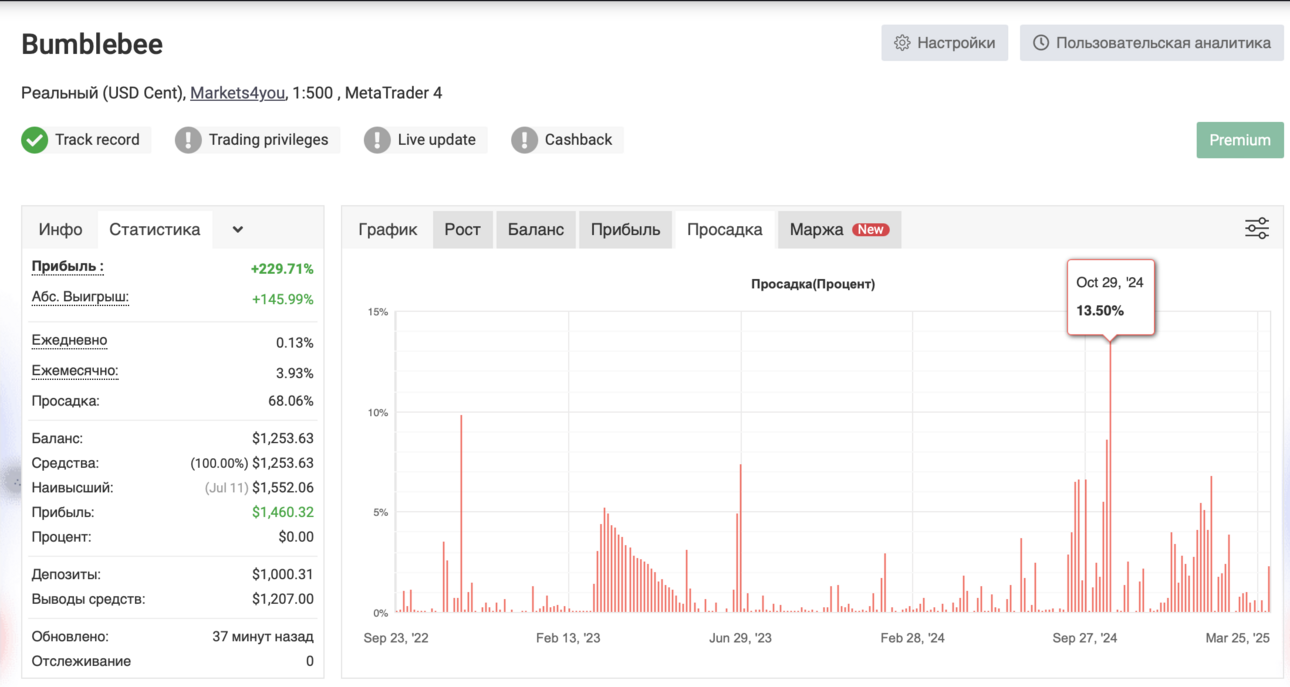
Task: Click the green Track record checkmark icon
Action: (x=35, y=140)
